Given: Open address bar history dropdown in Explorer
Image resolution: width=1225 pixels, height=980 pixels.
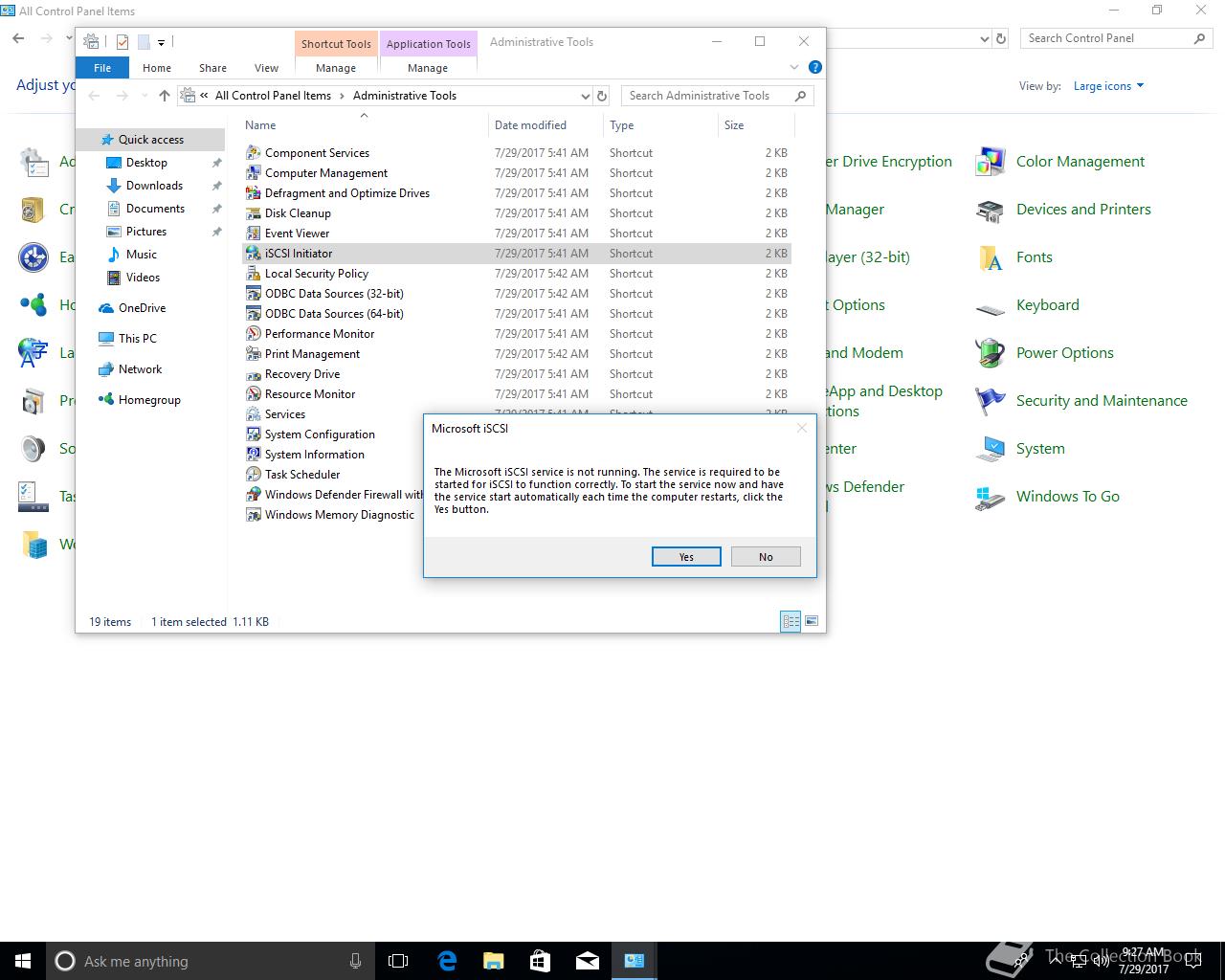Looking at the screenshot, I should 585,96.
